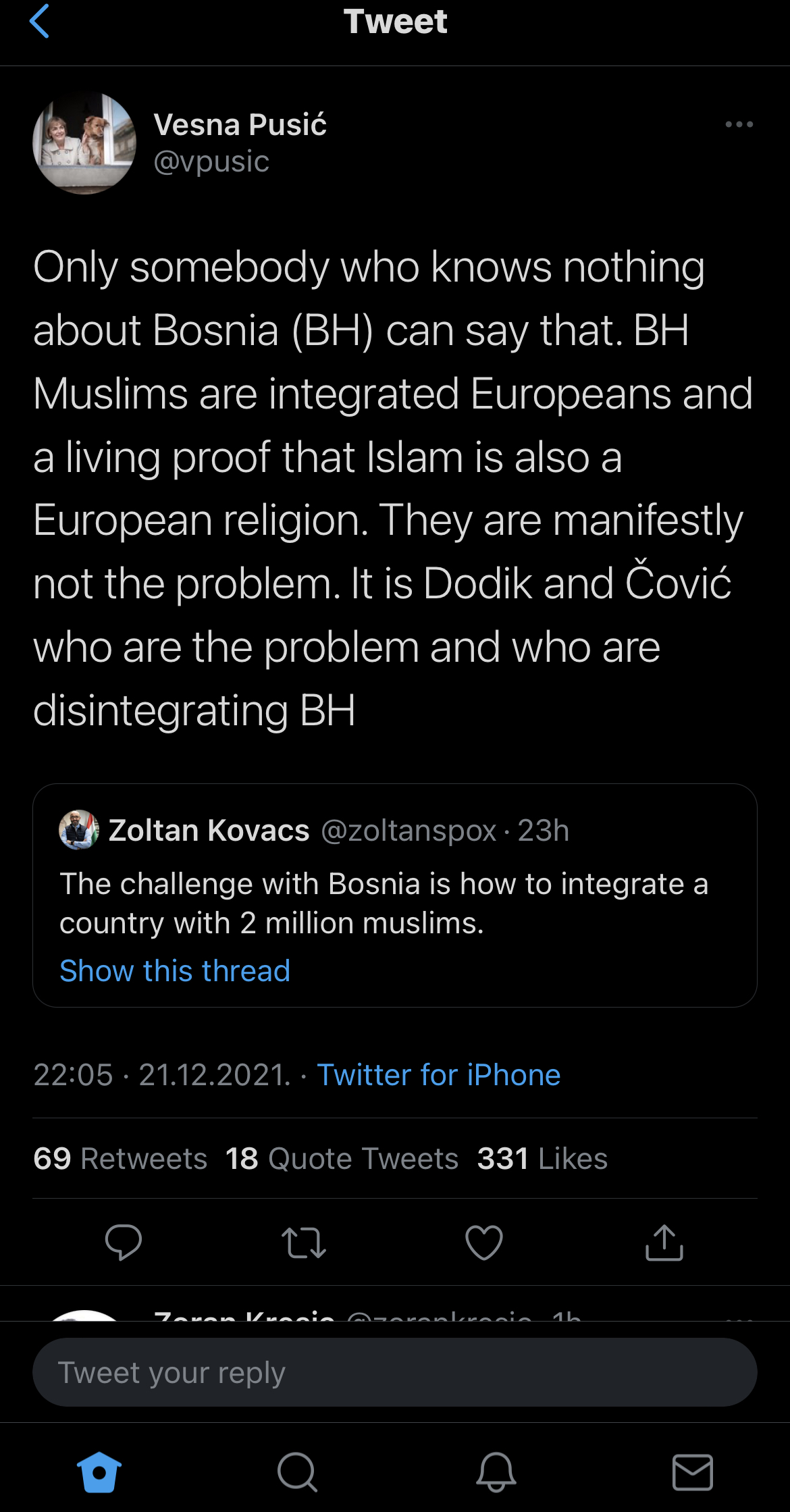The width and height of the screenshot is (790, 1512).
Task: View the 18 Quote Tweets
Action: (342, 1159)
